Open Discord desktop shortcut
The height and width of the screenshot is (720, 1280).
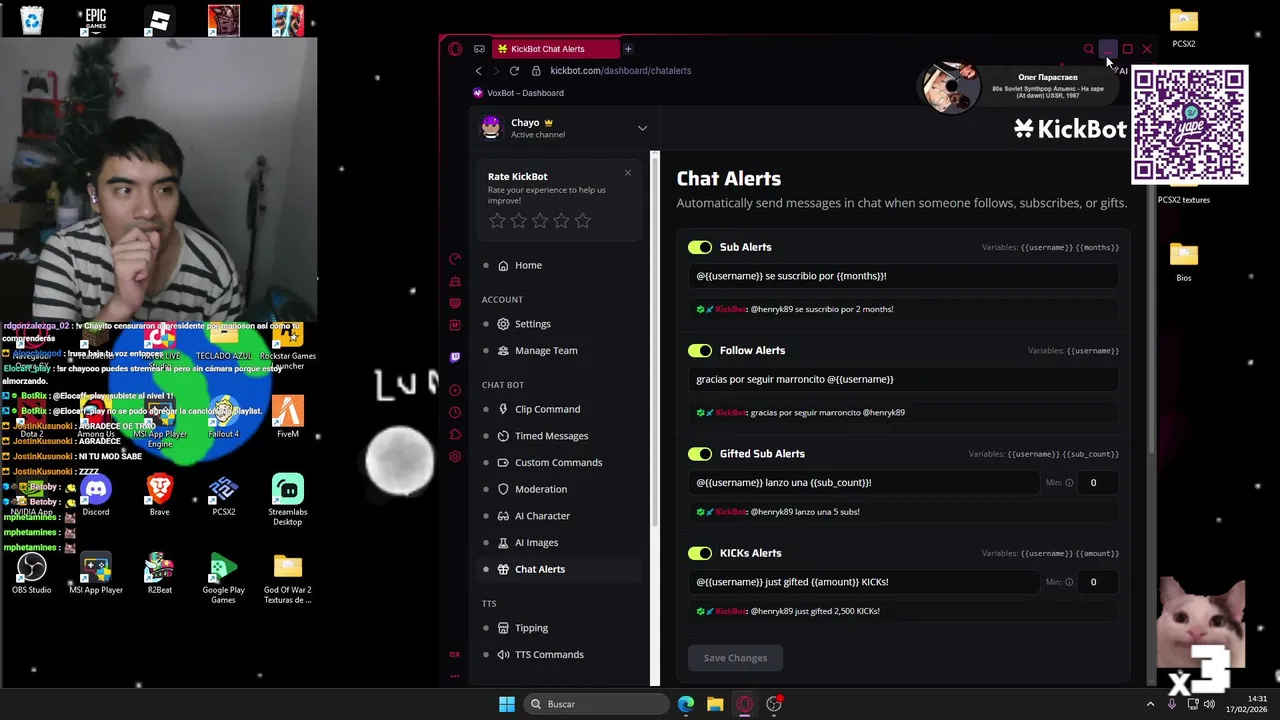click(x=96, y=495)
